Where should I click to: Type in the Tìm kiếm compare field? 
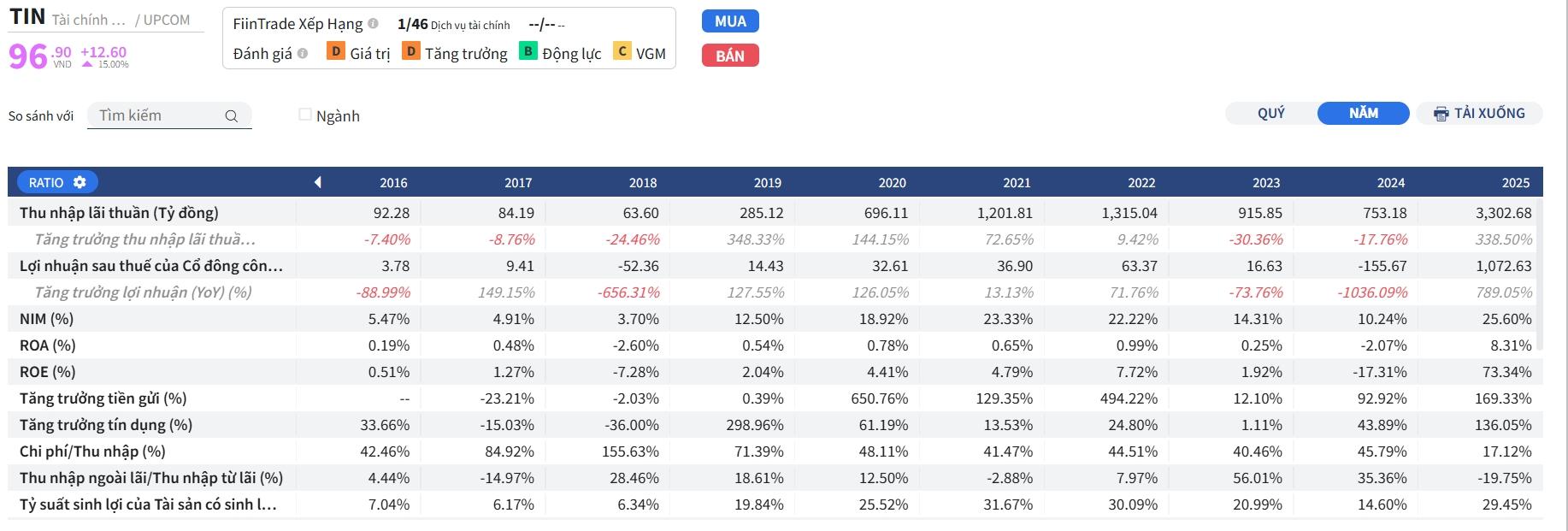coord(158,115)
